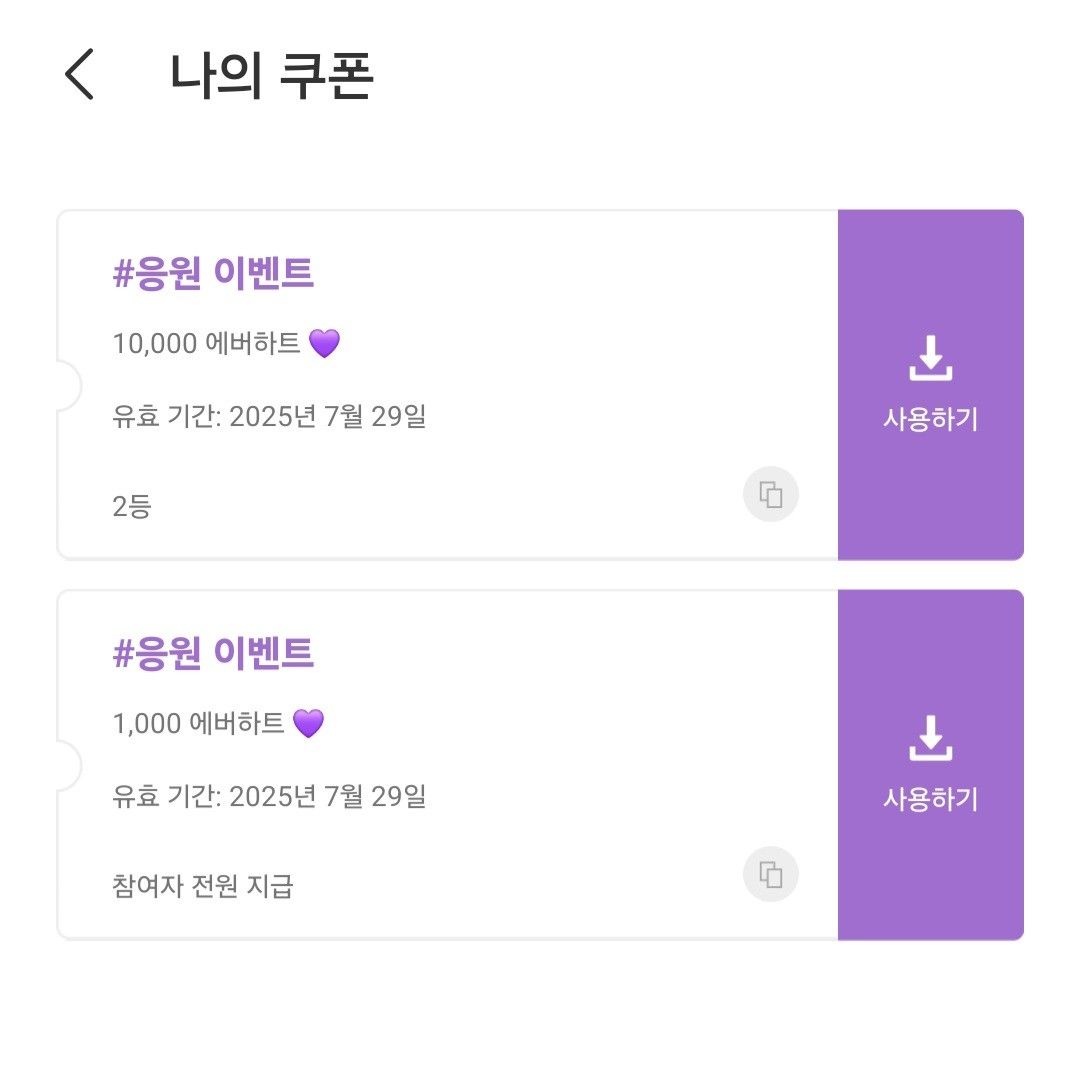Tap the first coupon card's left notch
1080x1080 pixels.
pyautogui.click(x=69, y=386)
